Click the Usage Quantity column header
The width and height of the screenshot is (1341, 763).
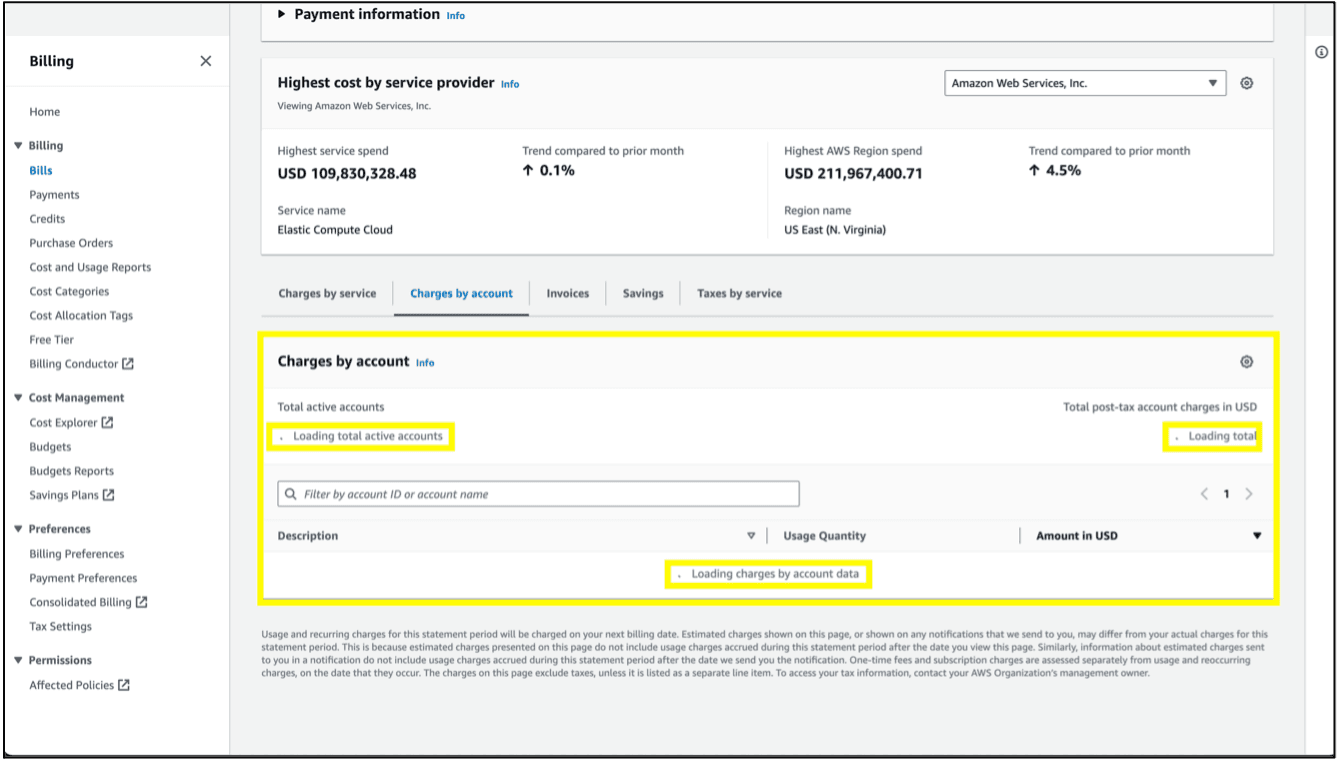pos(824,536)
